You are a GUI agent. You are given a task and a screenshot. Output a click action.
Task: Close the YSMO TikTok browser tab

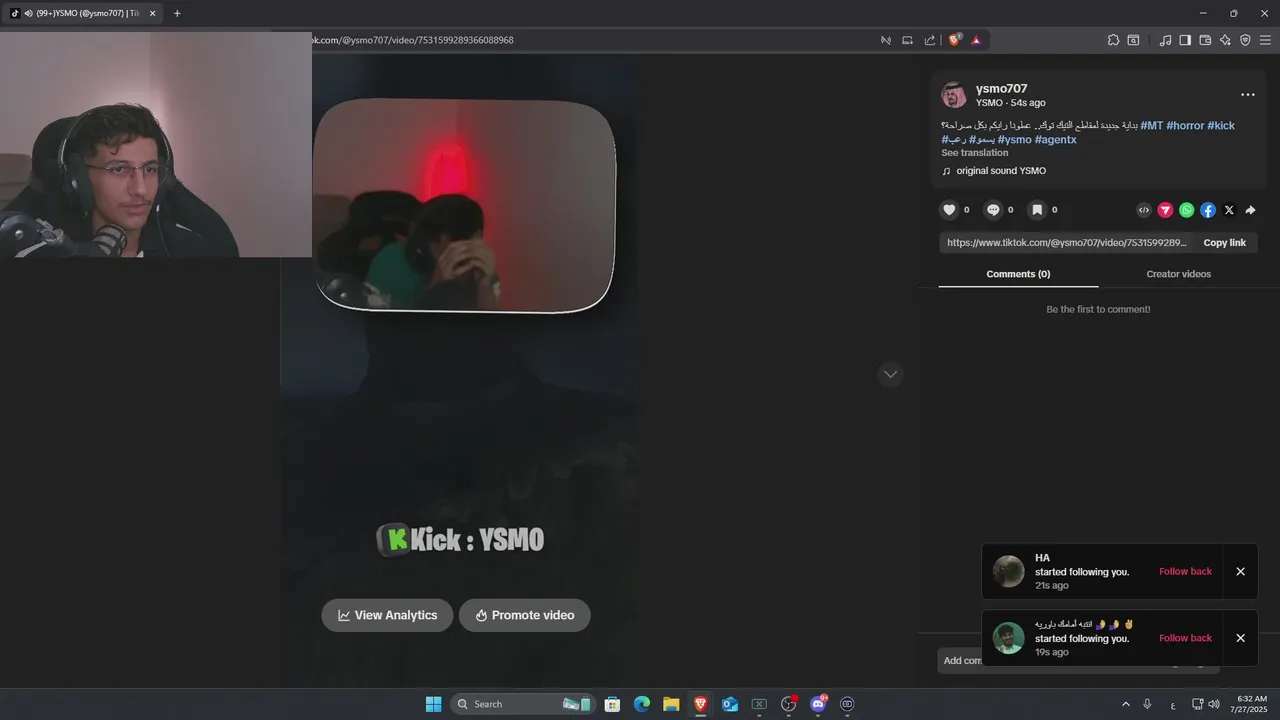(152, 13)
